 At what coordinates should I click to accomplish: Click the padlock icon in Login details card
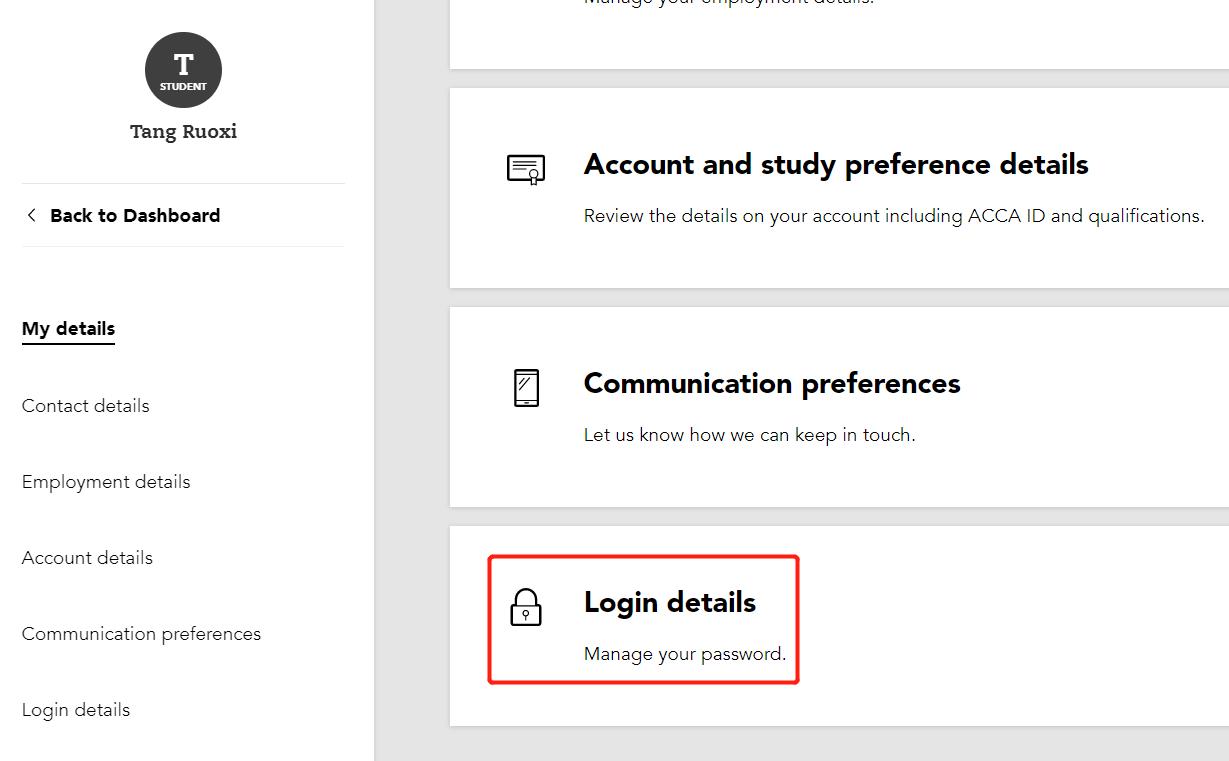[x=526, y=607]
